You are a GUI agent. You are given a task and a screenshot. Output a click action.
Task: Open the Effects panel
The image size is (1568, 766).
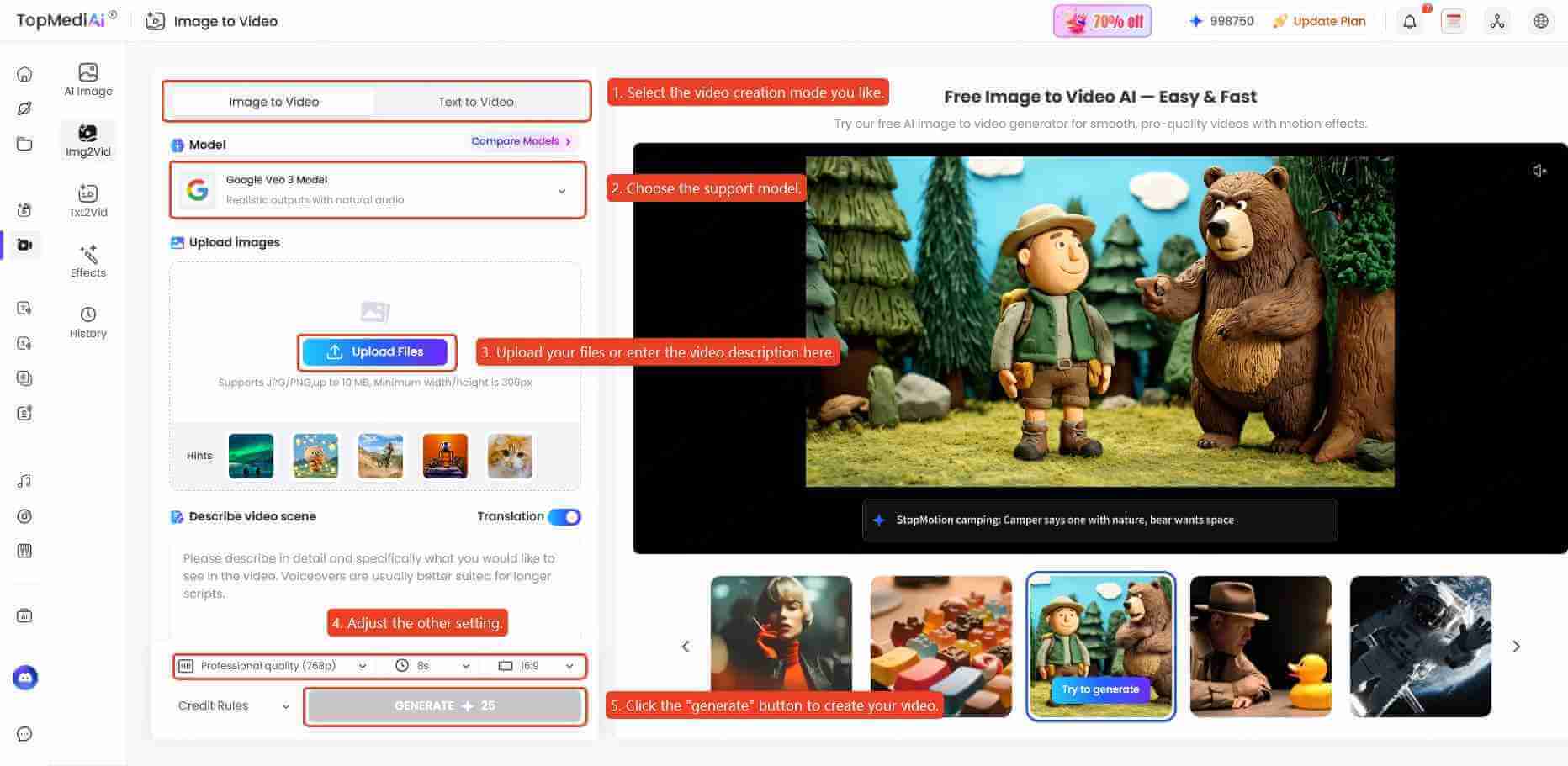tap(87, 261)
